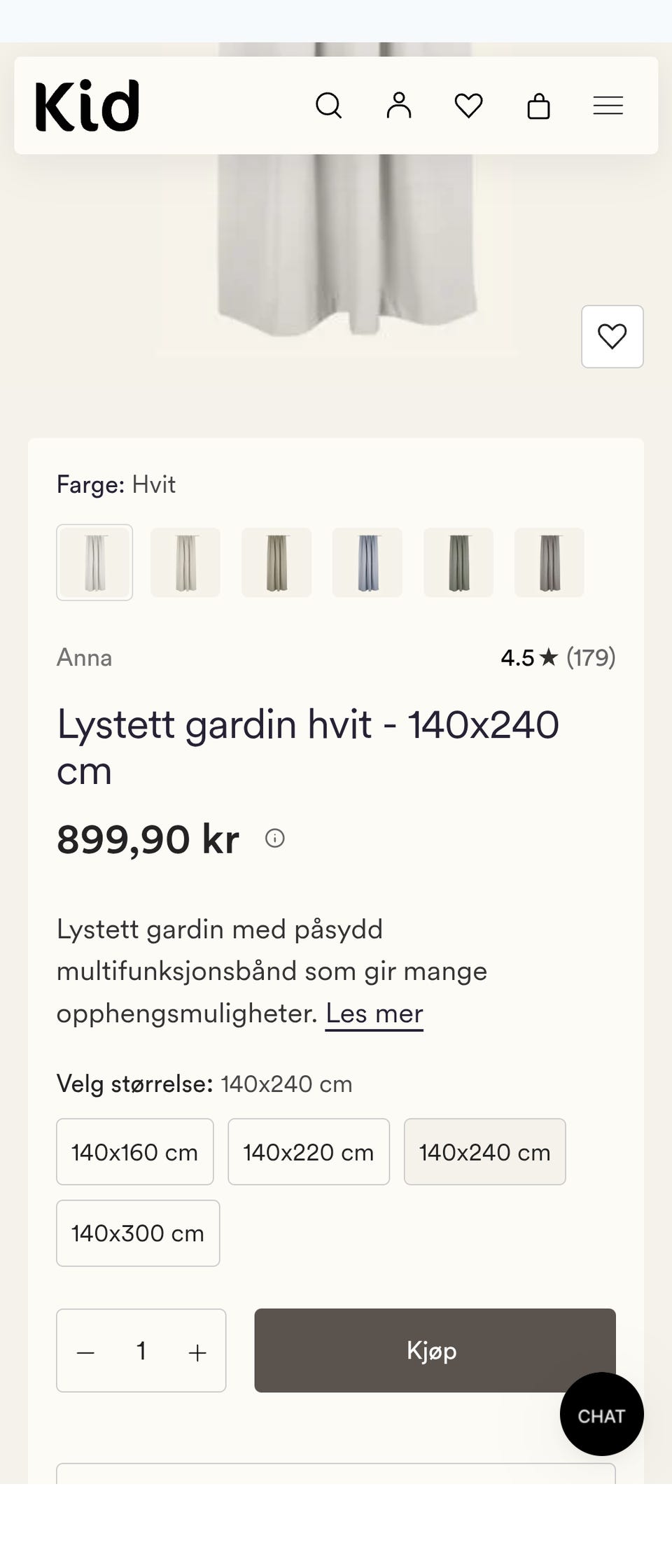Open the shopping bag icon
Screen dimensions: 672x1568
pos(538,106)
